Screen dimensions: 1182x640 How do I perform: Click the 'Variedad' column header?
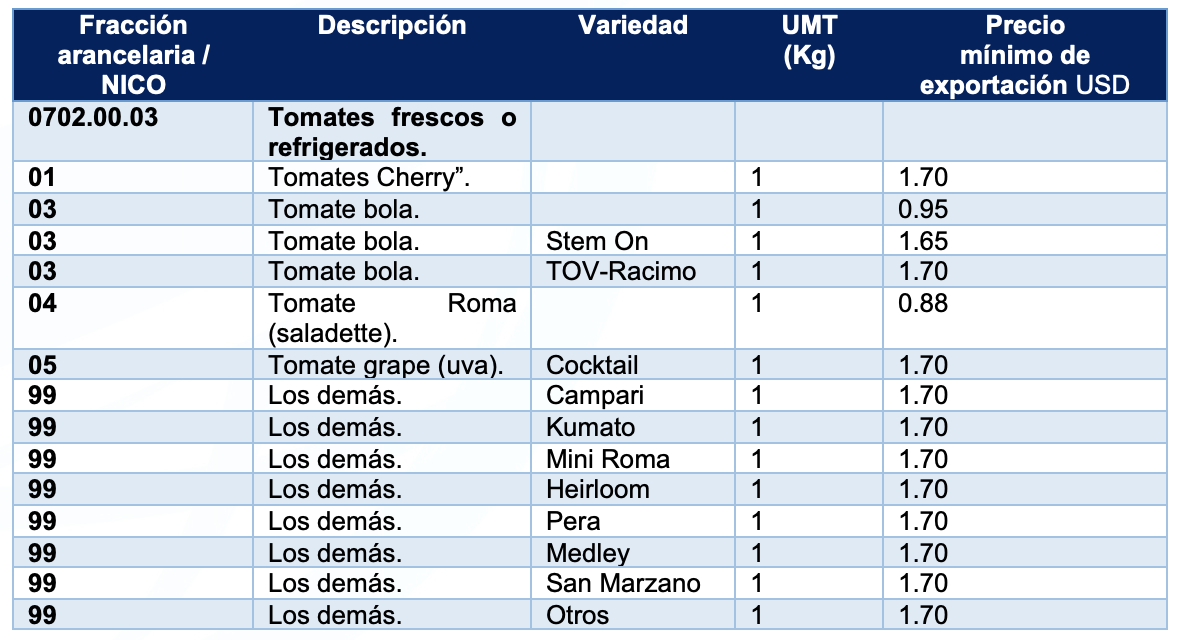[x=633, y=55]
